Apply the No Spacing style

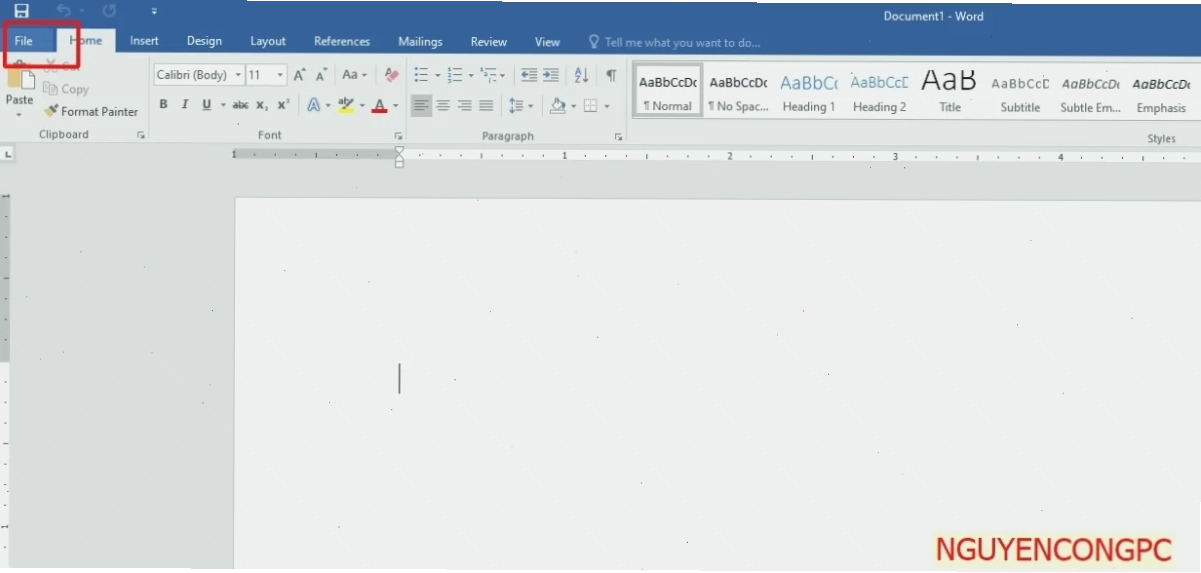[738, 92]
